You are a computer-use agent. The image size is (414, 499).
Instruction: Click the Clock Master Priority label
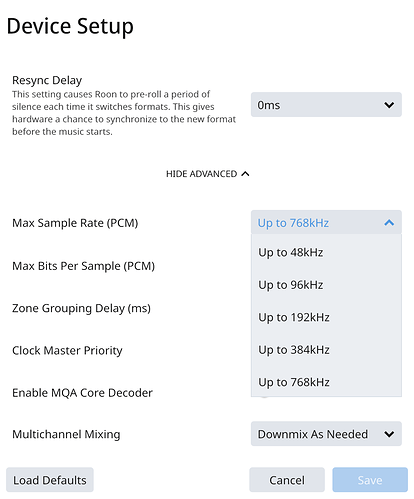pyautogui.click(x=67, y=350)
